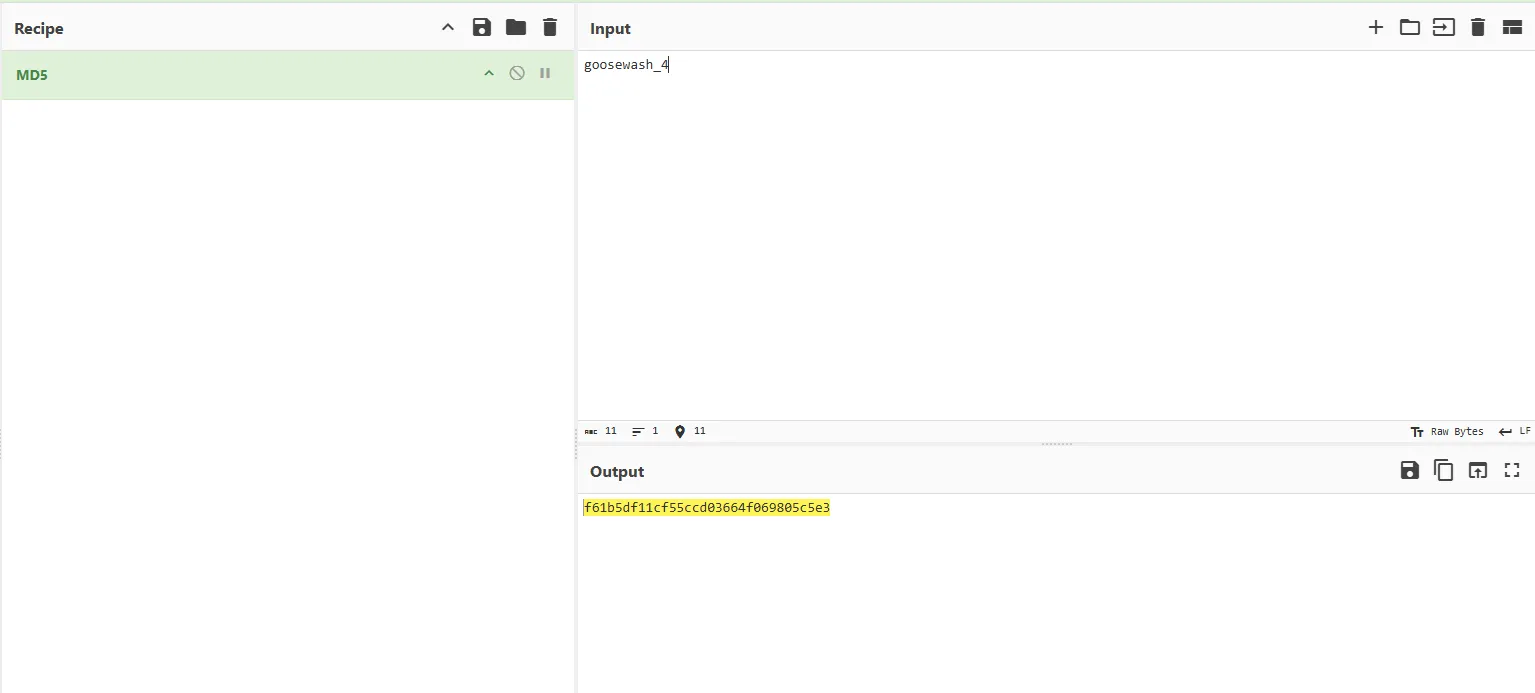Collapse the MD5 operation arguments
The image size is (1535, 693).
(489, 73)
